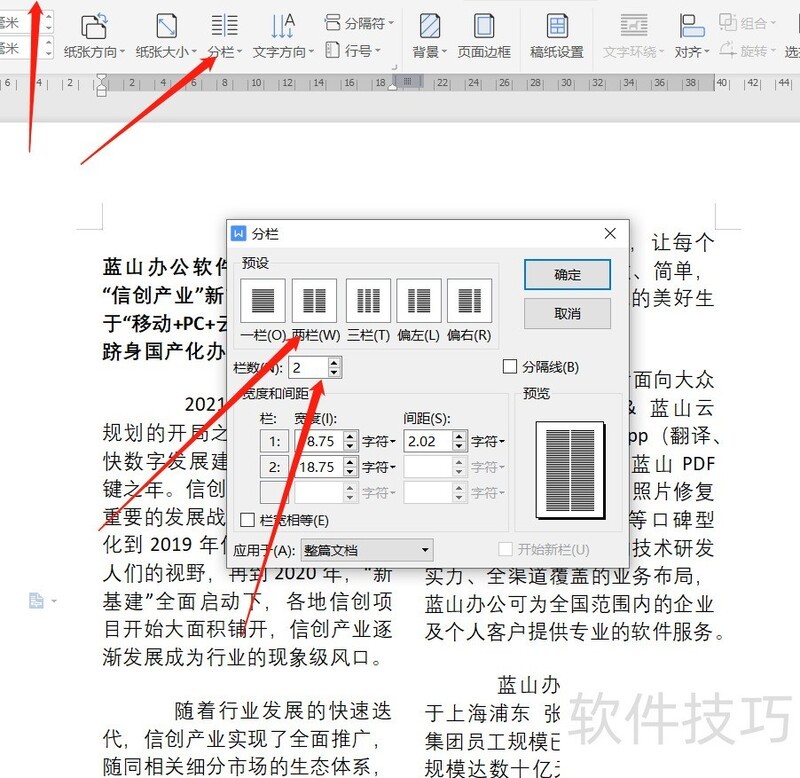Image resolution: width=800 pixels, height=778 pixels.
Task: Toggle equal column width (栏宽相等) checkbox
Action: point(247,520)
